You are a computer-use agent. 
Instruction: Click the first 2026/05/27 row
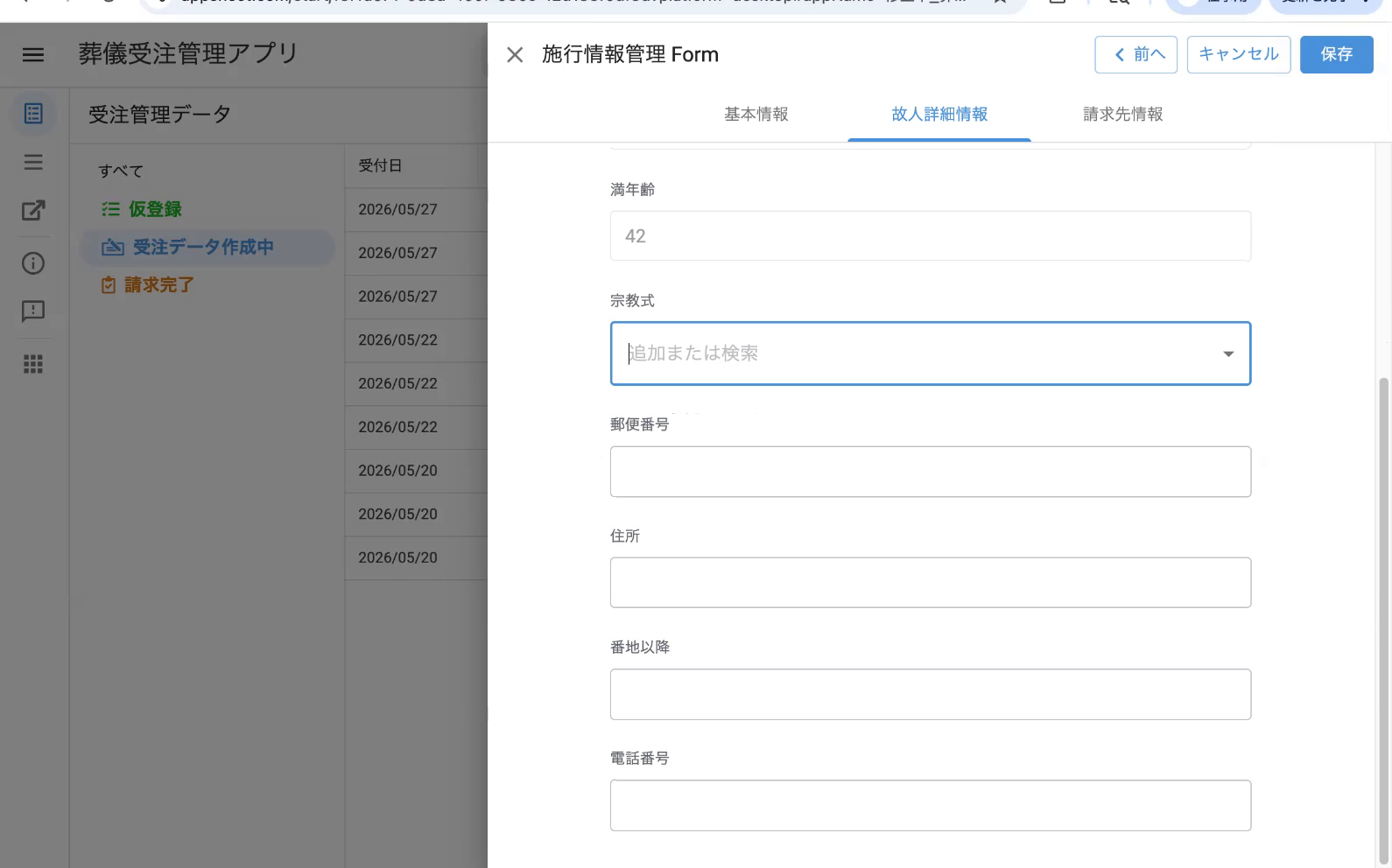416,210
